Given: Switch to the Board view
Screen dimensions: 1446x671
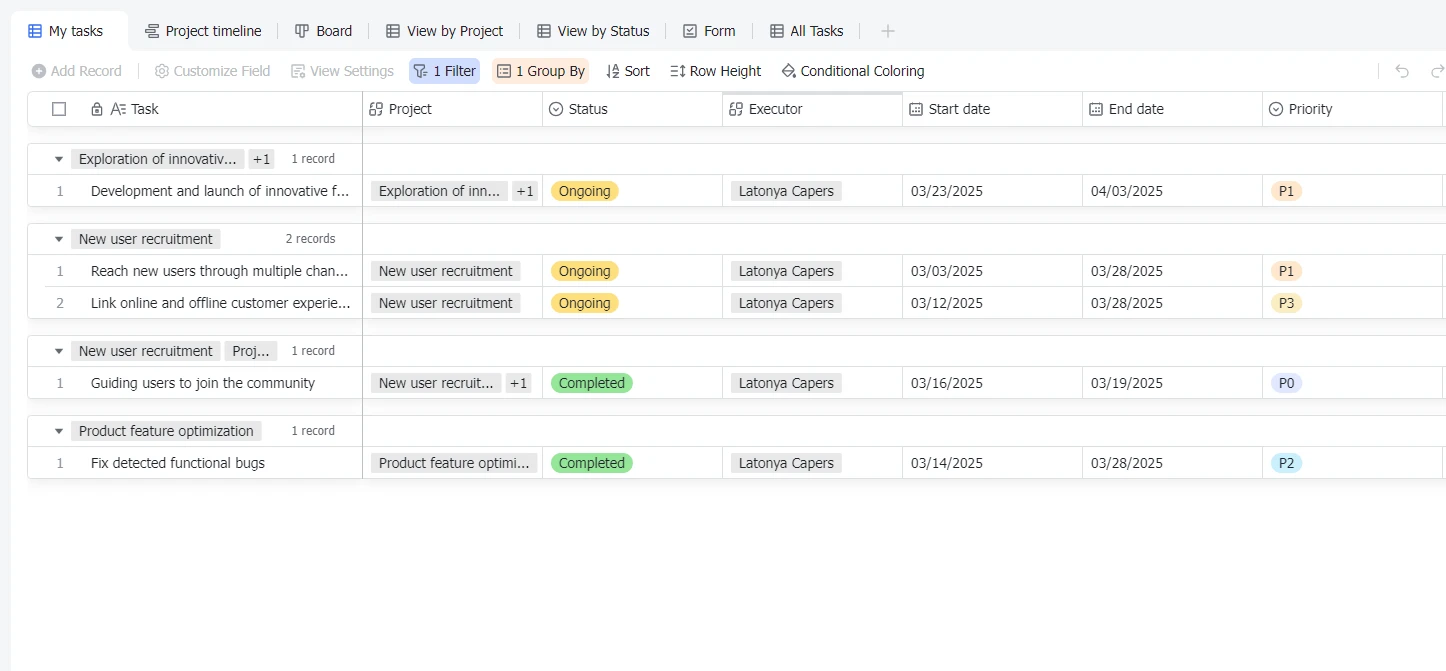Looking at the screenshot, I should point(323,31).
